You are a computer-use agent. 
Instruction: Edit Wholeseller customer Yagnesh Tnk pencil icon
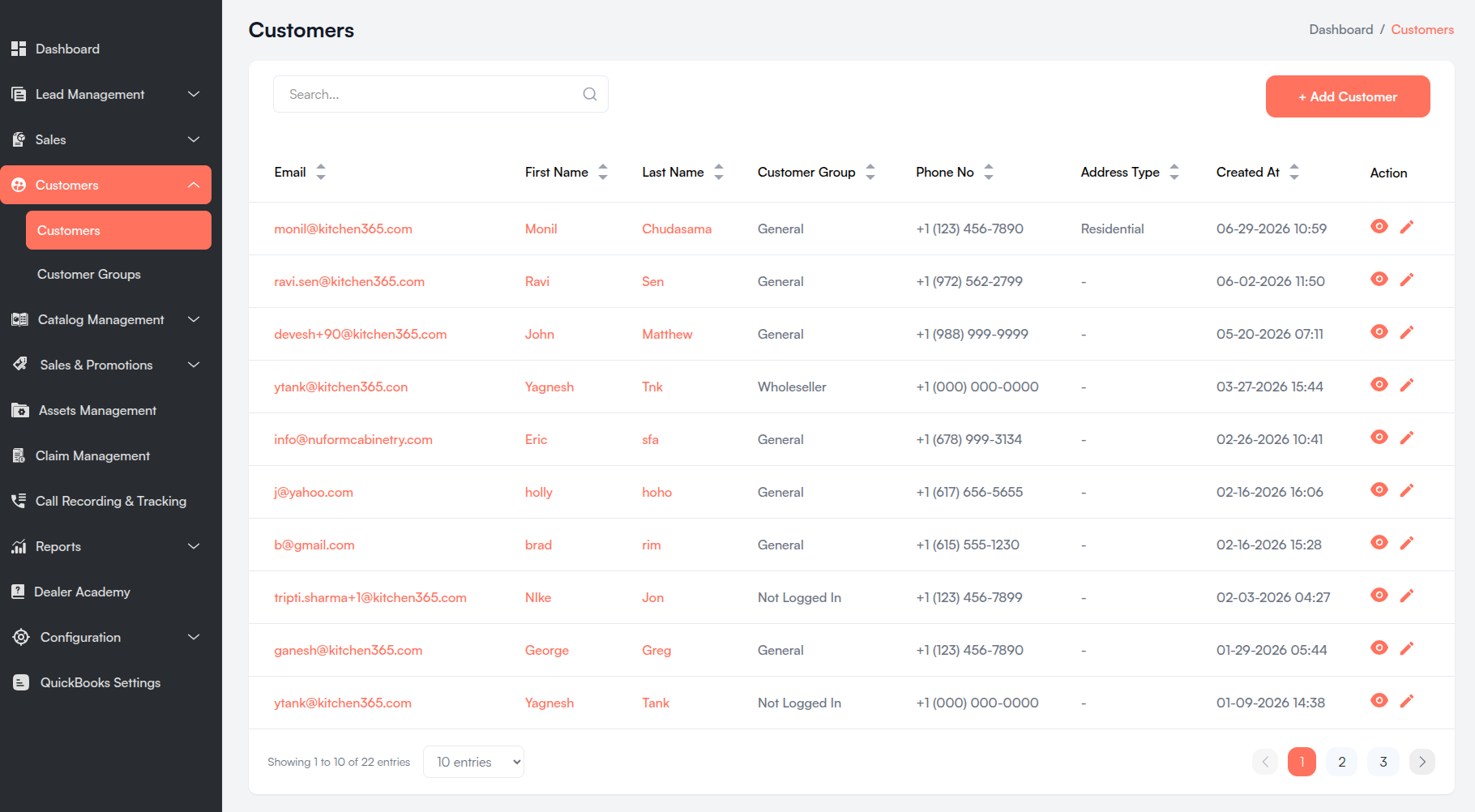pos(1407,385)
